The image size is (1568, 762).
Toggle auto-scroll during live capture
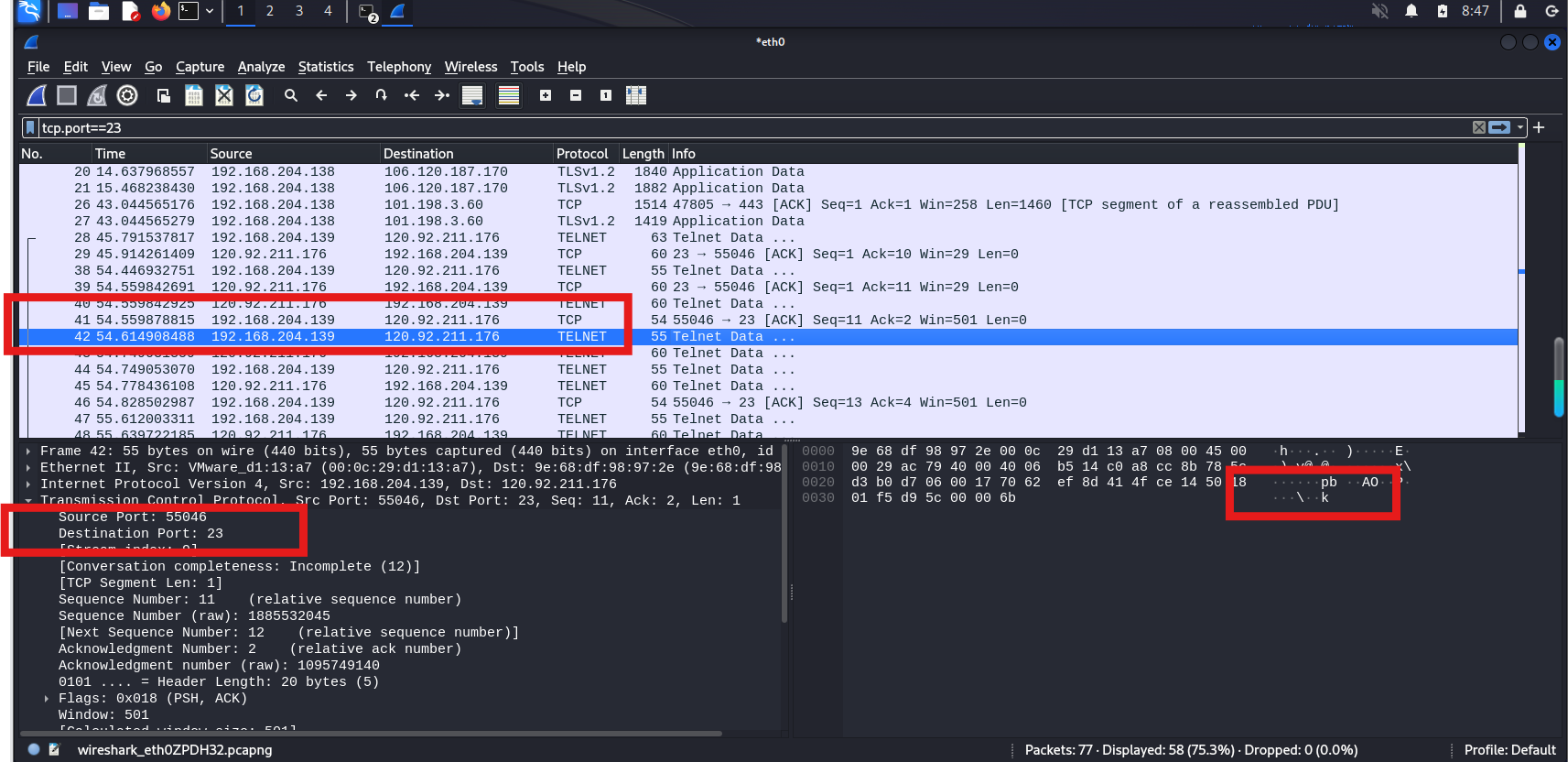472,95
